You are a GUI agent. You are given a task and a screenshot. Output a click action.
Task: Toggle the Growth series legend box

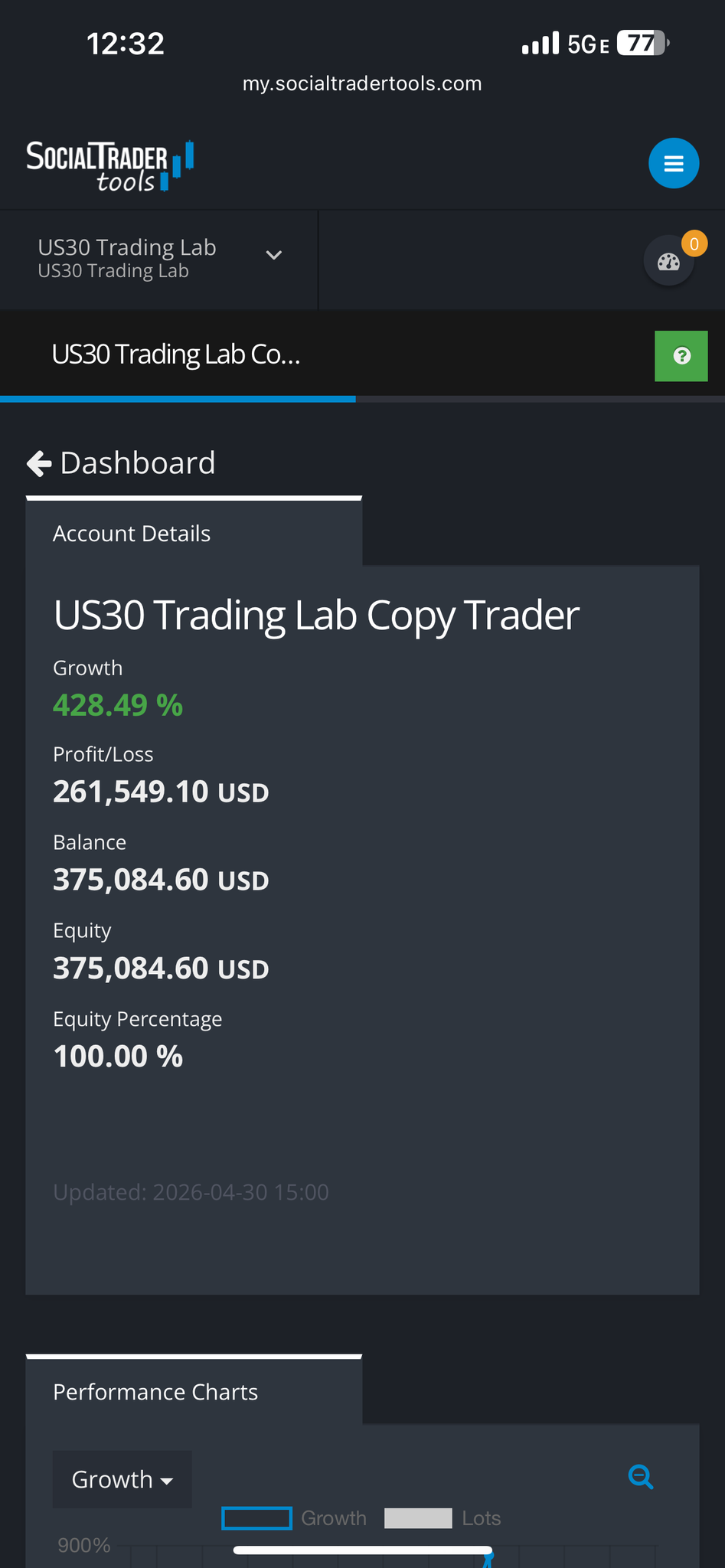tap(256, 1518)
